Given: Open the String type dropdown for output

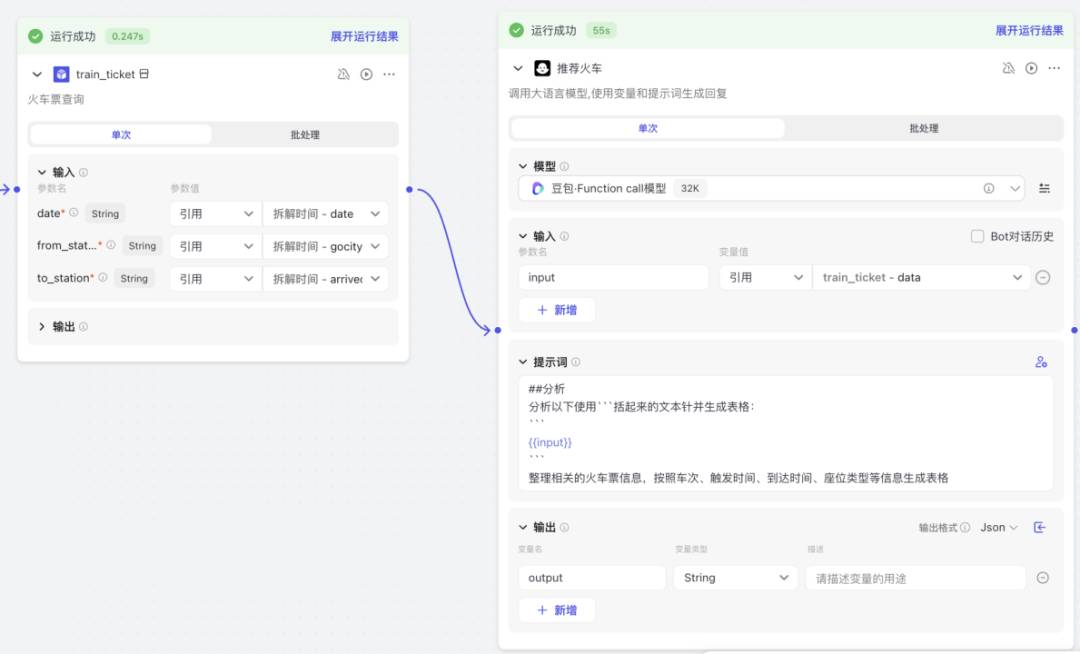Looking at the screenshot, I should 736,578.
